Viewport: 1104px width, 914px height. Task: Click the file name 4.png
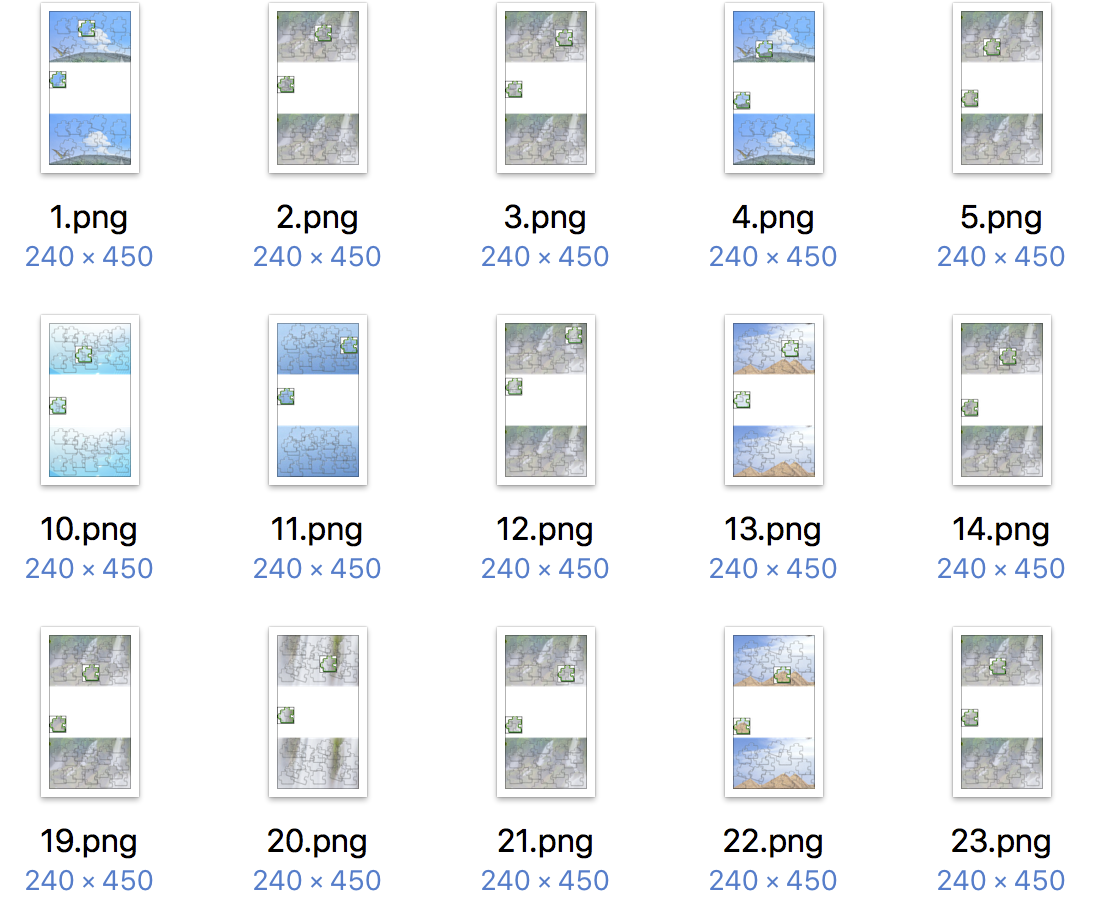(x=773, y=218)
